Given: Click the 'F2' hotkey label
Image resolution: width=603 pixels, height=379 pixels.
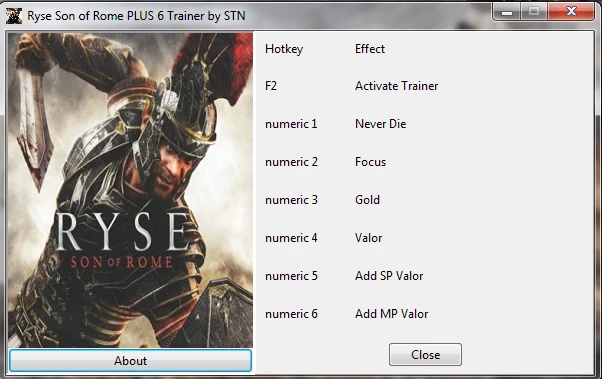Looking at the screenshot, I should tap(271, 86).
